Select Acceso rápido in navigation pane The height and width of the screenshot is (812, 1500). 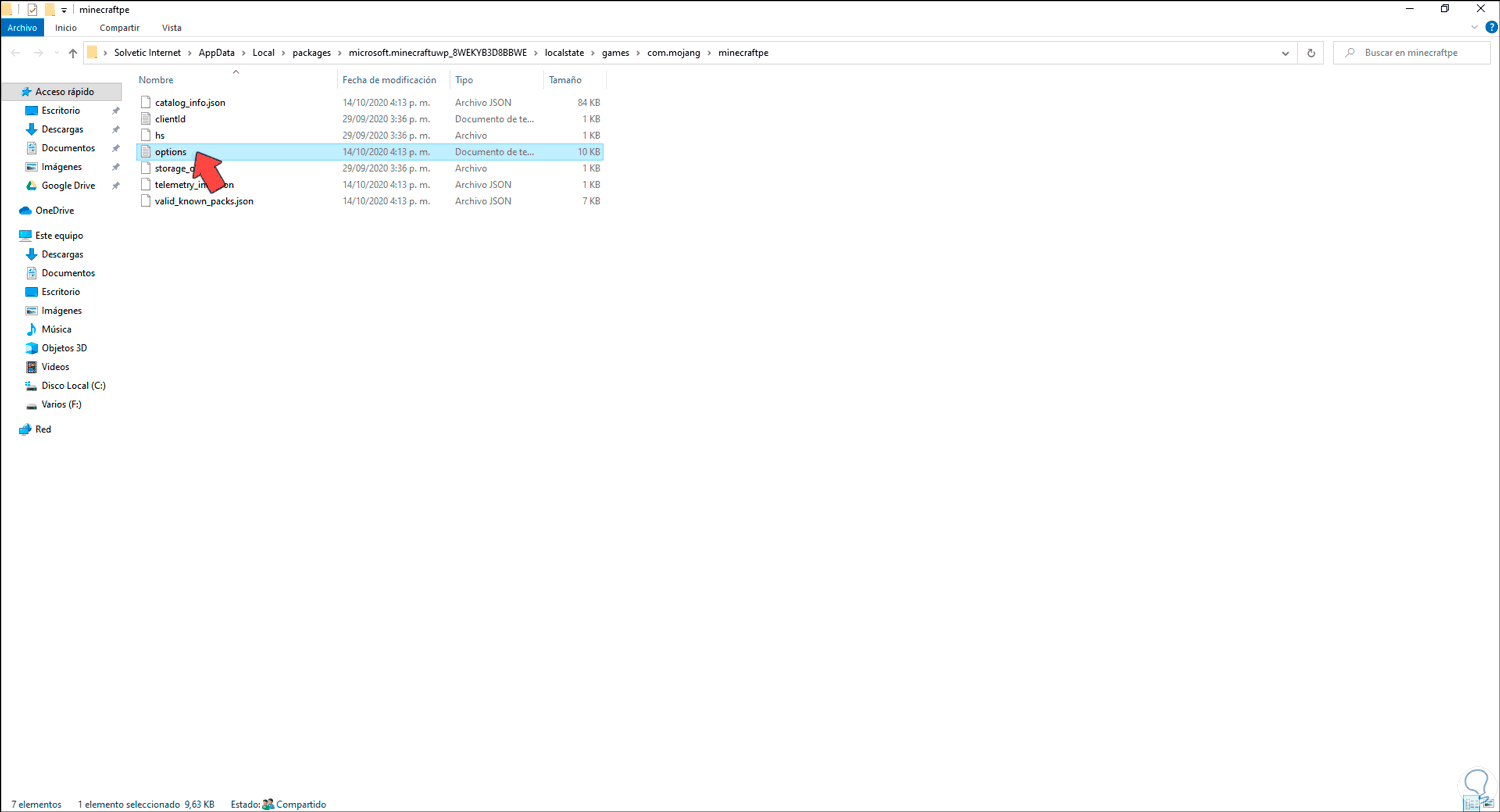click(x=64, y=91)
